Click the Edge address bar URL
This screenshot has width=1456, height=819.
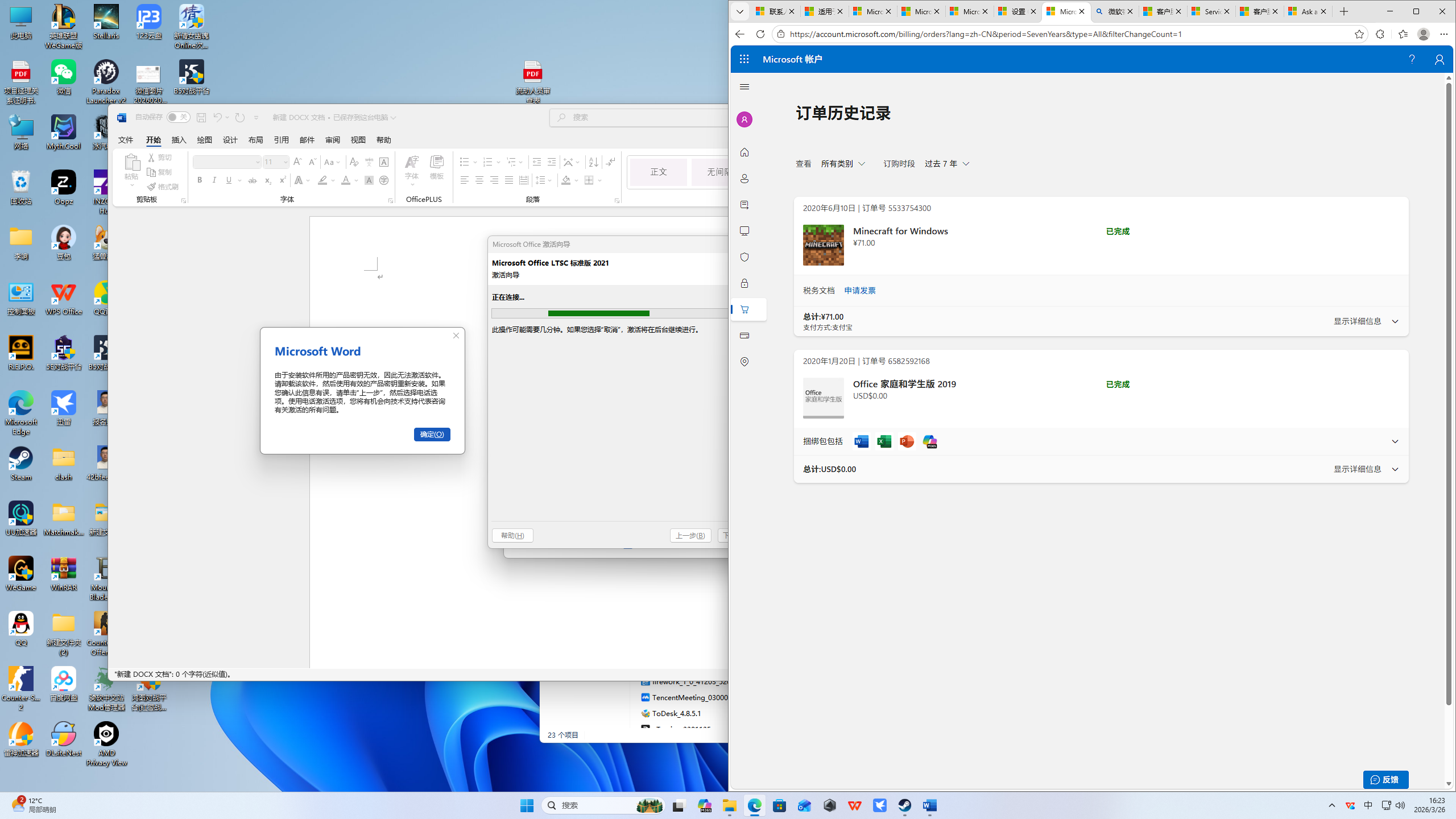click(986, 34)
